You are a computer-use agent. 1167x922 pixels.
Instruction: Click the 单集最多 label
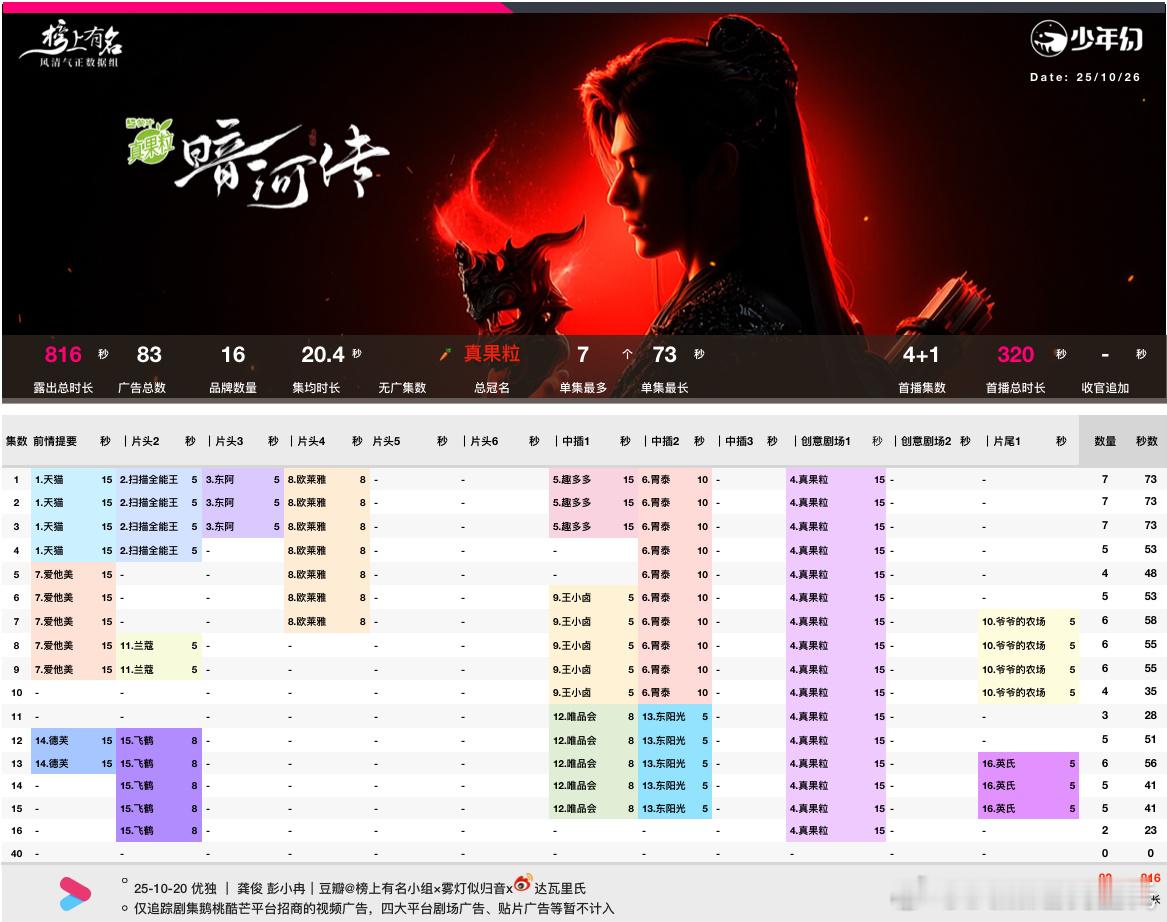click(584, 388)
